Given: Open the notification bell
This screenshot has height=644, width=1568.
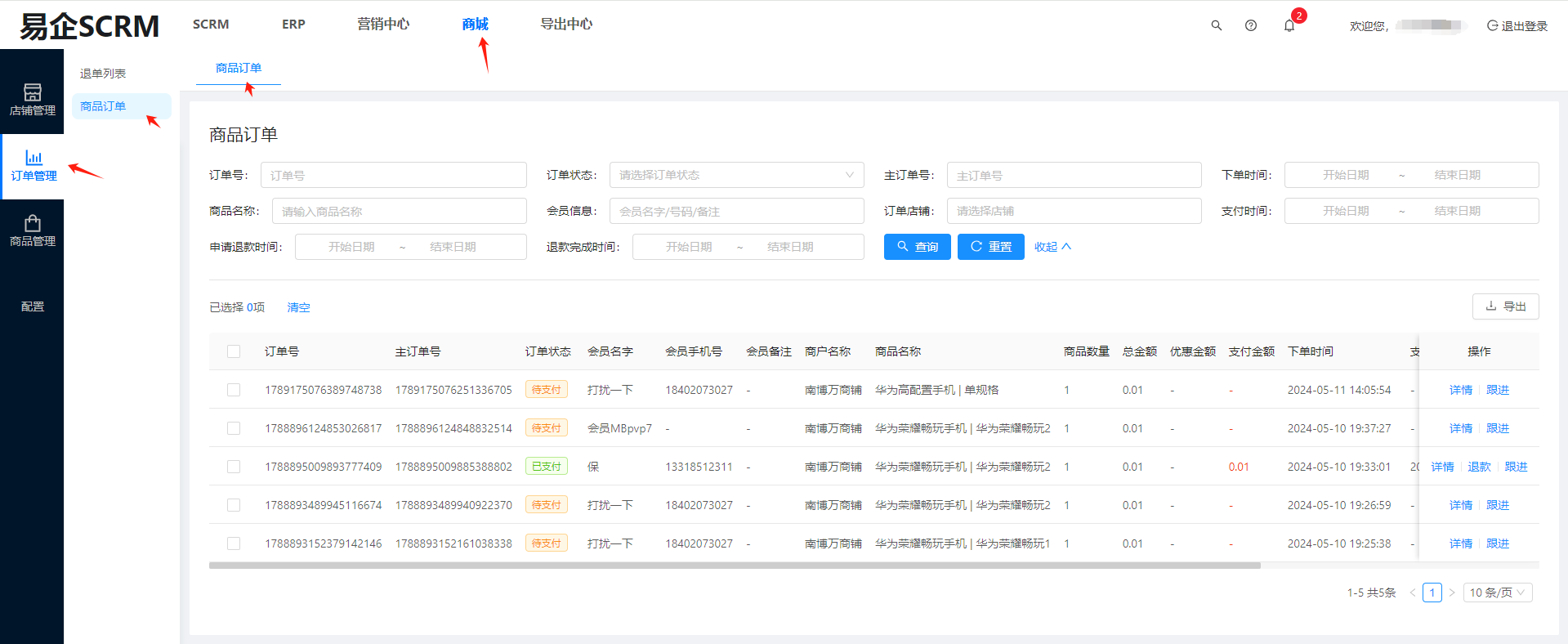Looking at the screenshot, I should pos(1289,25).
